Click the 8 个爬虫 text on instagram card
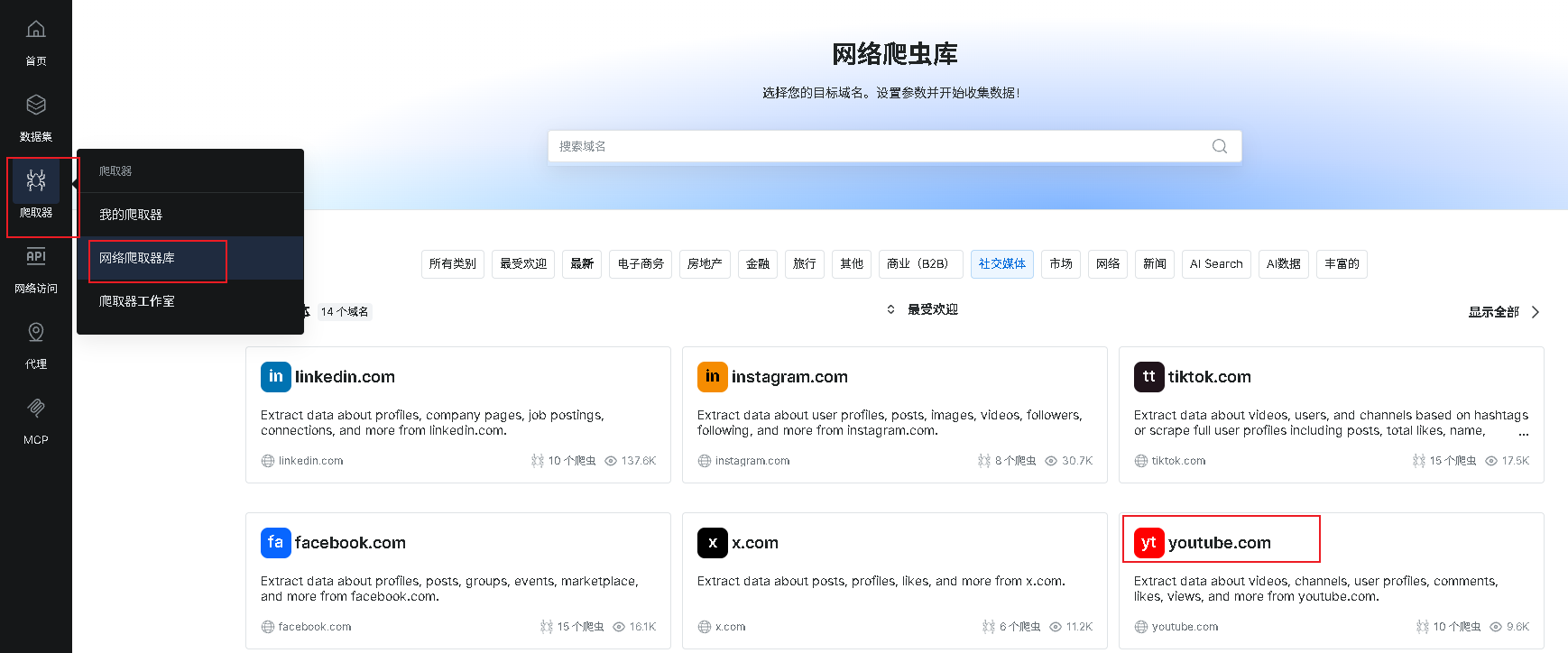The width and height of the screenshot is (1568, 653). 1016,461
